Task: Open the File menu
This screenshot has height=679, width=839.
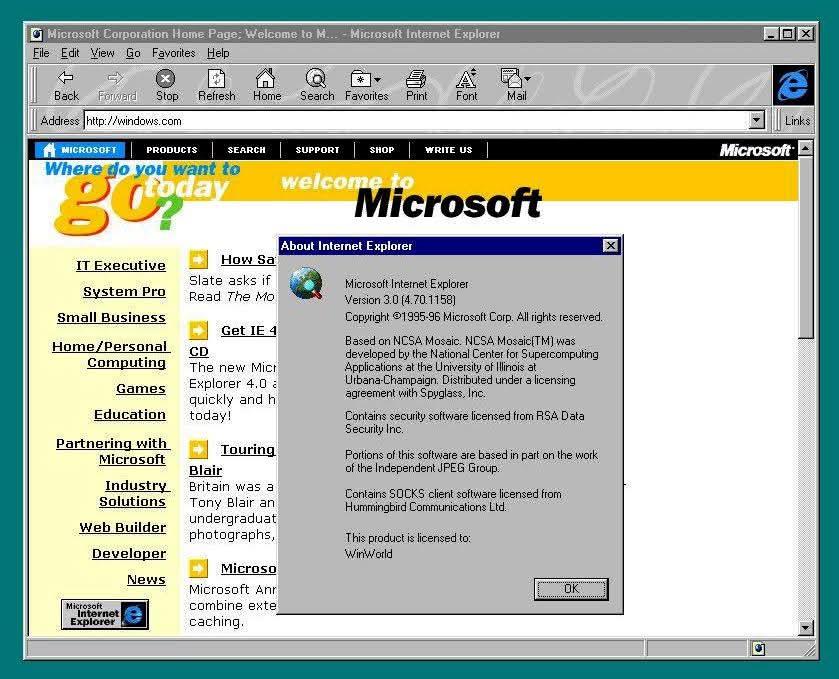Action: 41,53
